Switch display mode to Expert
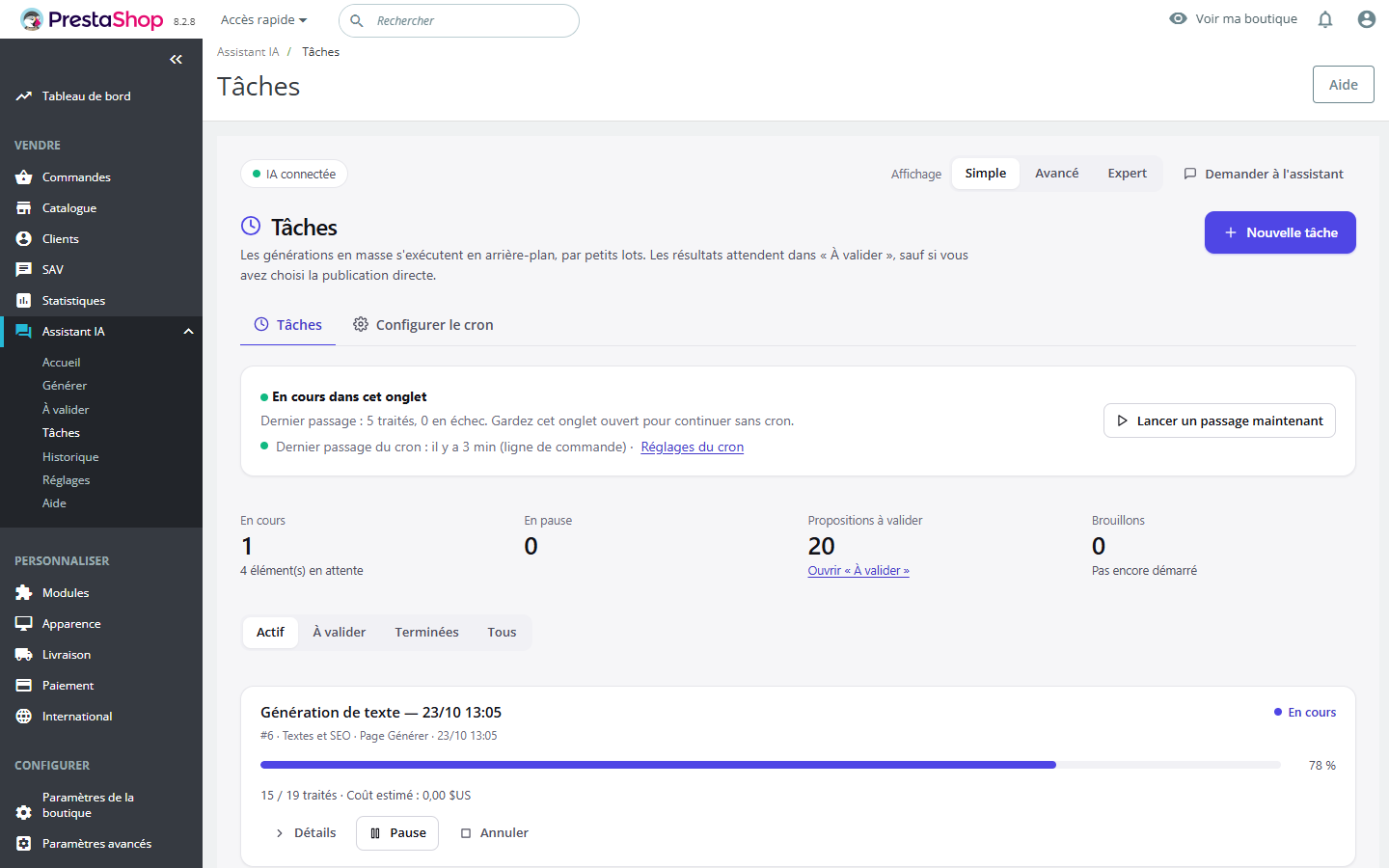Screen dimensions: 1389x868 tap(1128, 174)
